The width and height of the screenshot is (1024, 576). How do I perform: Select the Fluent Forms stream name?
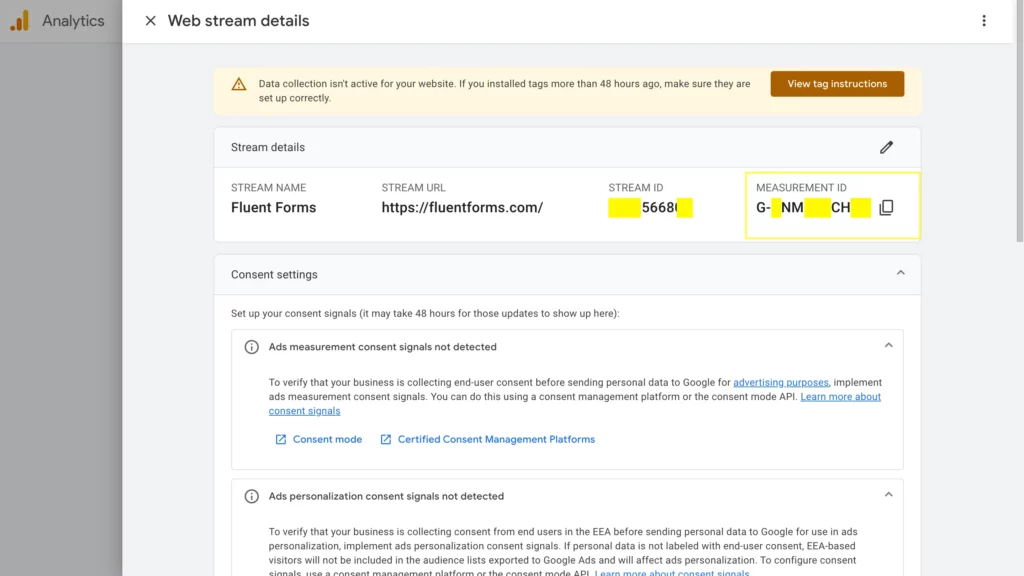[x=274, y=208]
